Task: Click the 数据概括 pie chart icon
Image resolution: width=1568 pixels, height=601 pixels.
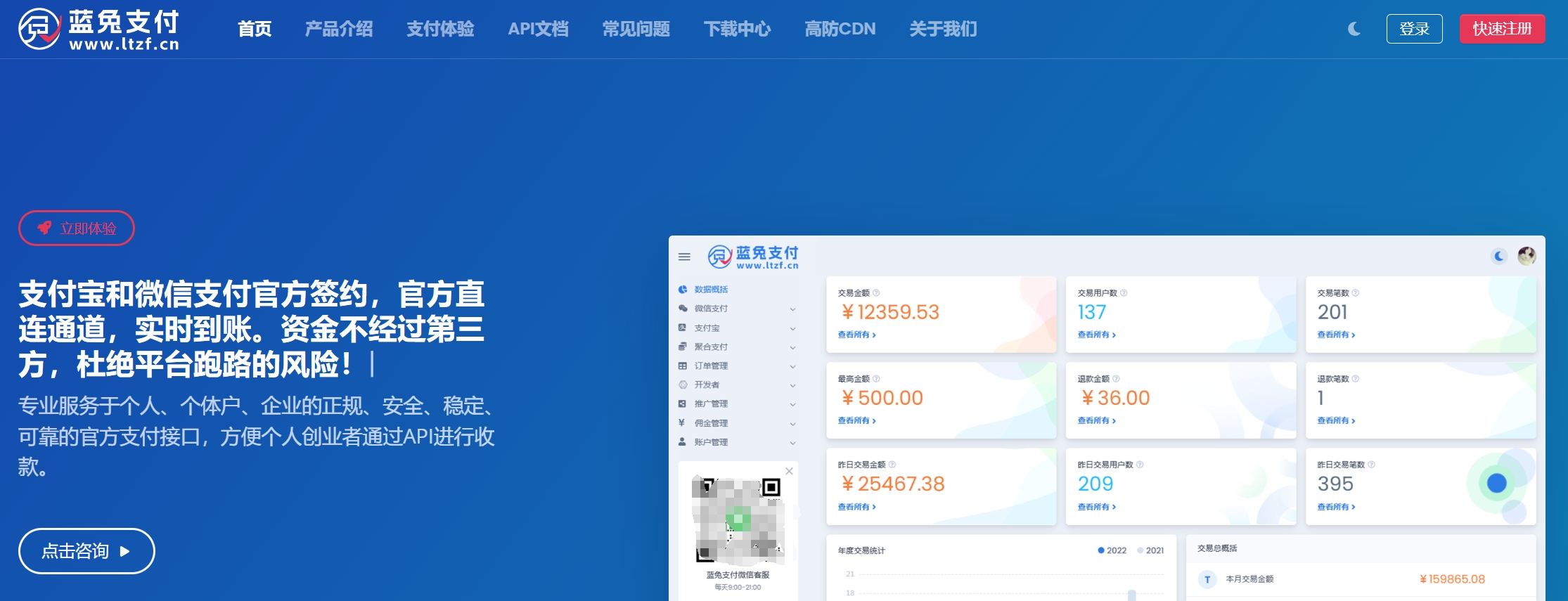Action: click(x=682, y=290)
